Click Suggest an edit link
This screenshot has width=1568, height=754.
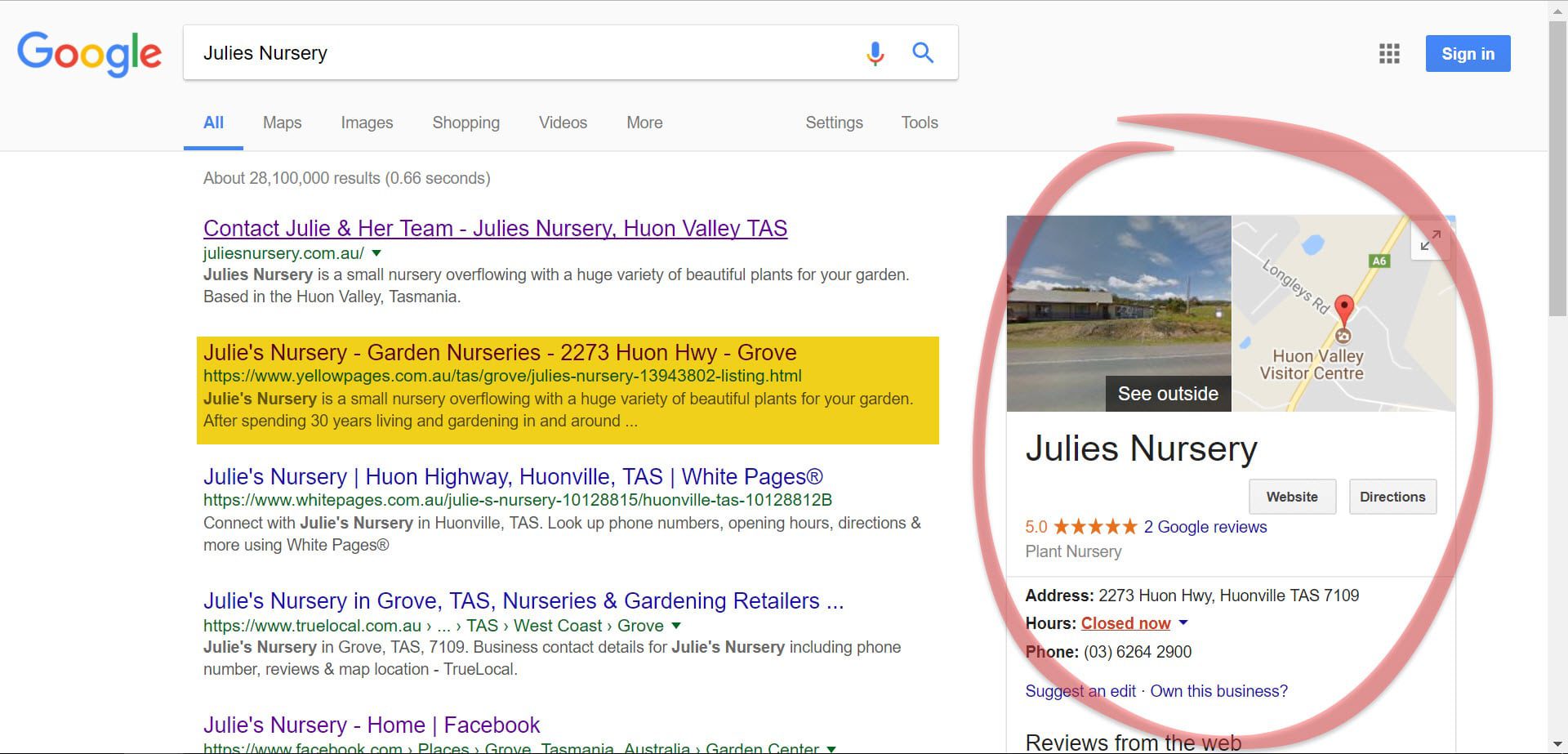pos(1080,691)
